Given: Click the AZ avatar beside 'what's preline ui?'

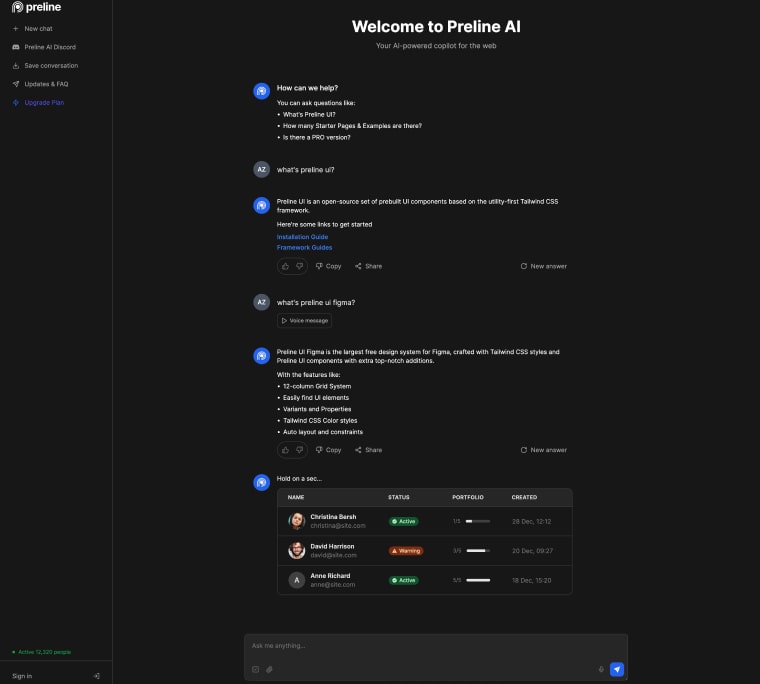Looking at the screenshot, I should (262, 170).
